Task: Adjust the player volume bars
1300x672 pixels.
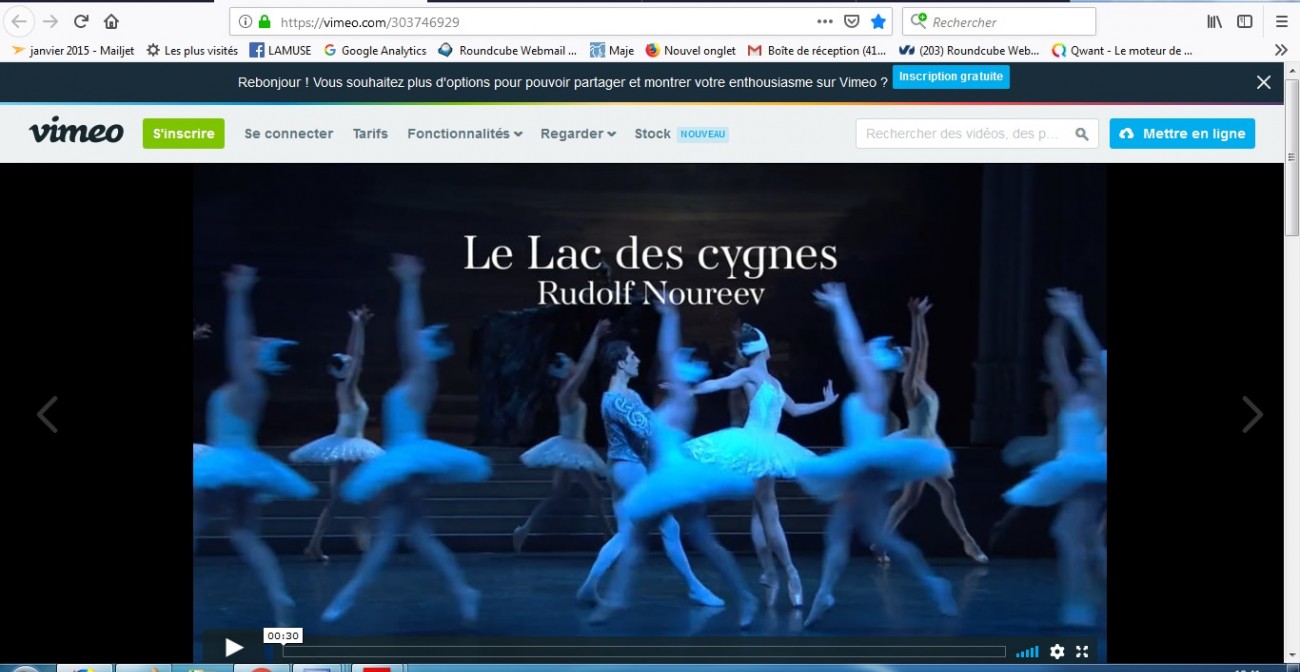Action: tap(1027, 652)
